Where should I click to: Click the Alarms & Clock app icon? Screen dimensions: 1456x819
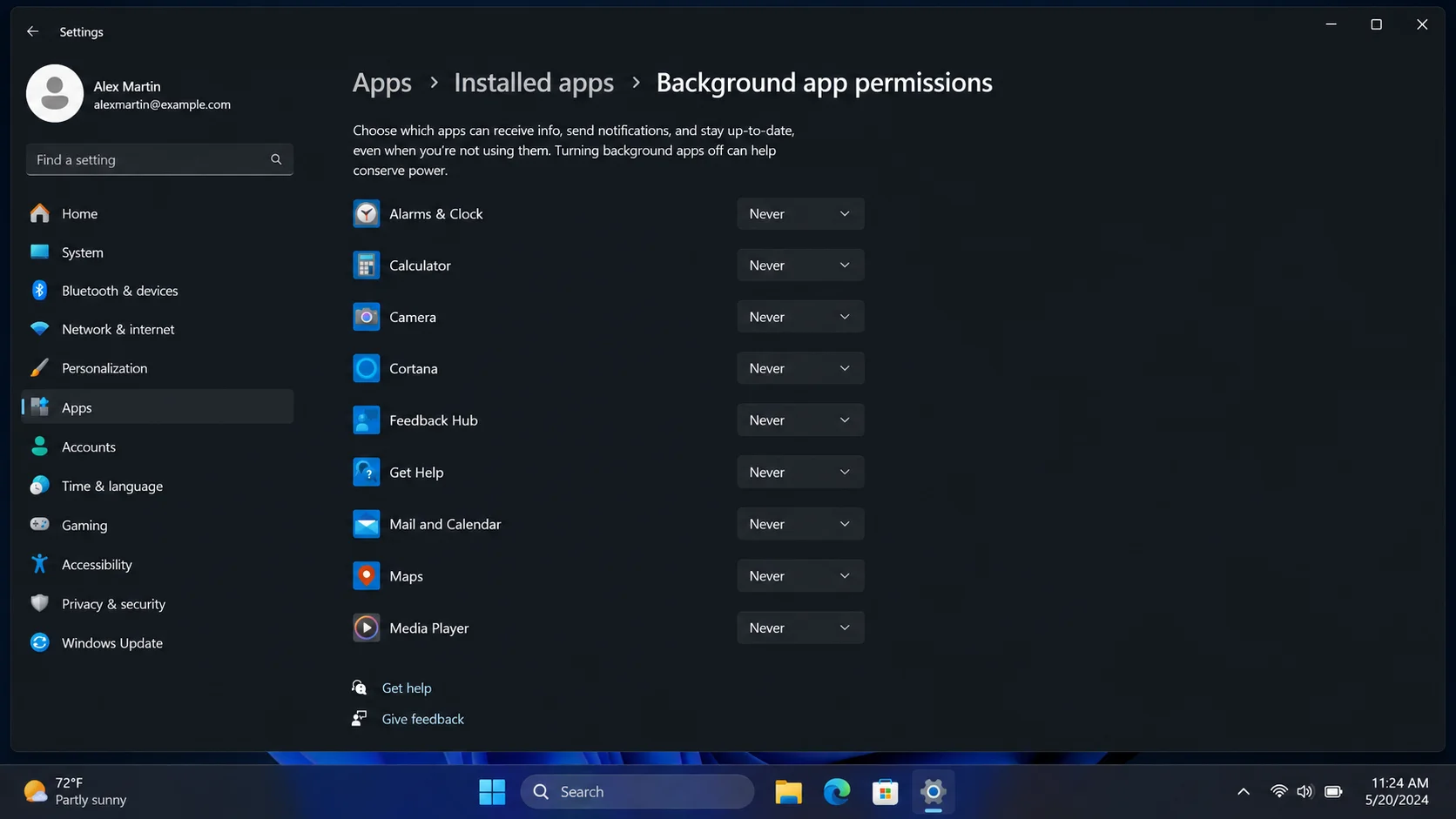[x=366, y=214]
